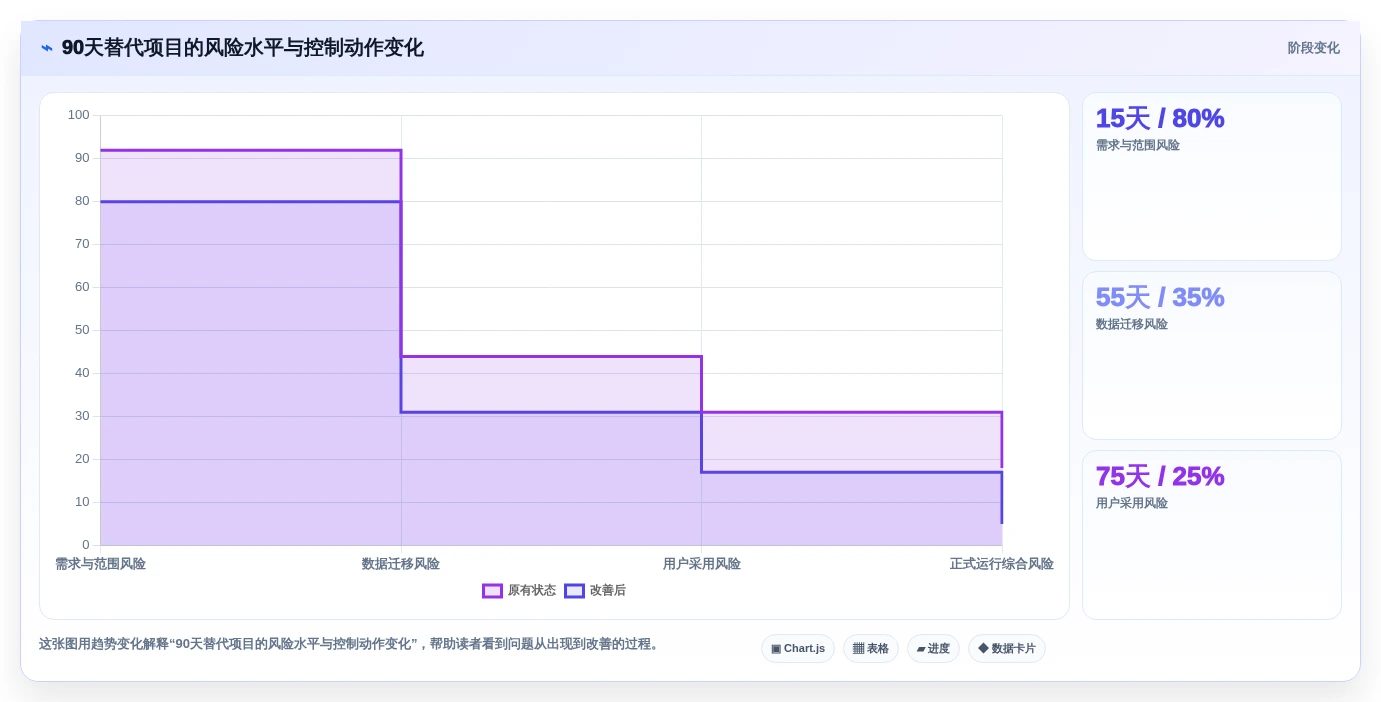Click 数据迁移风险 caption in second card

tap(1132, 324)
